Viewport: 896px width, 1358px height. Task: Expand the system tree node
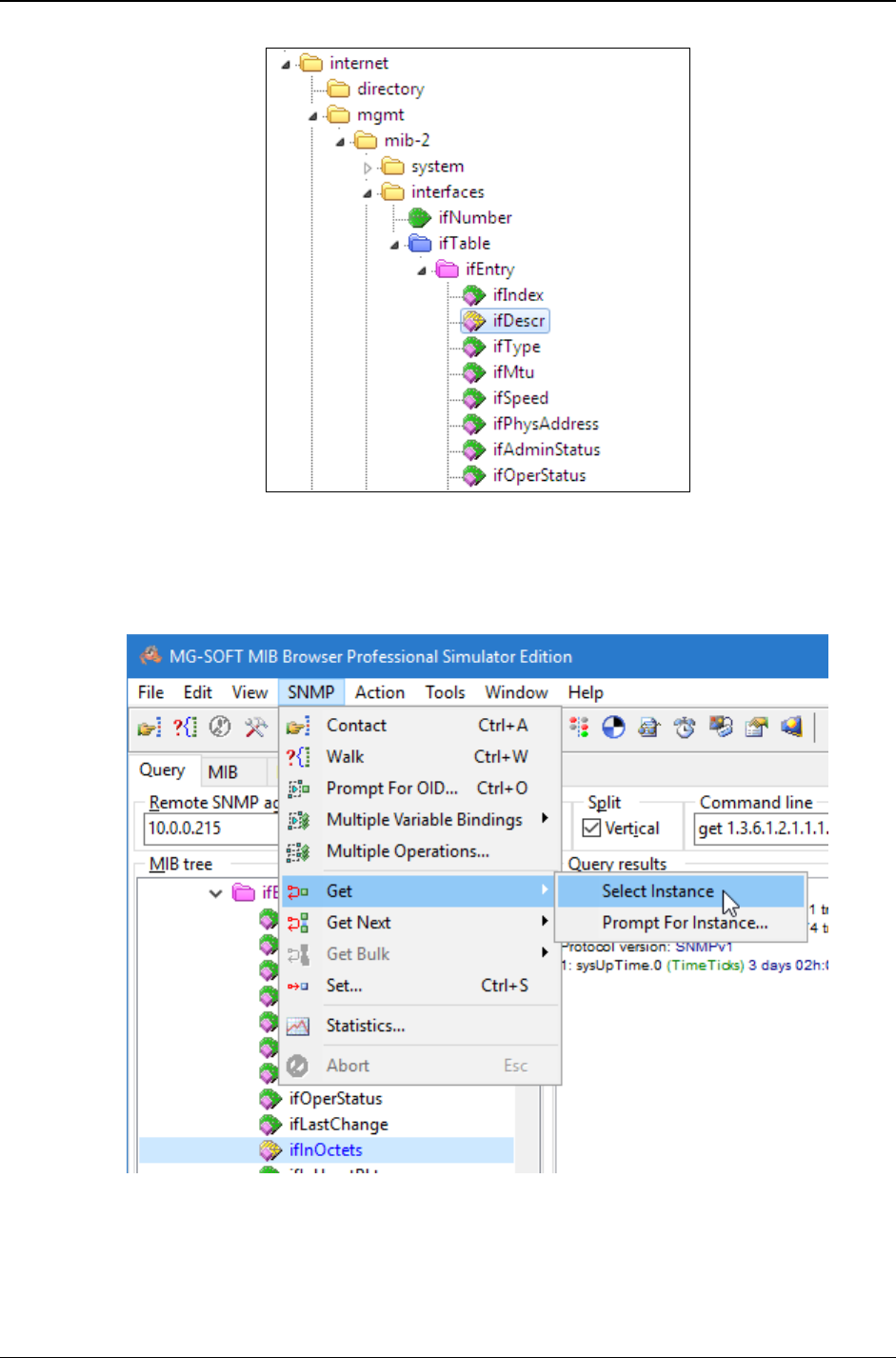pos(368,168)
